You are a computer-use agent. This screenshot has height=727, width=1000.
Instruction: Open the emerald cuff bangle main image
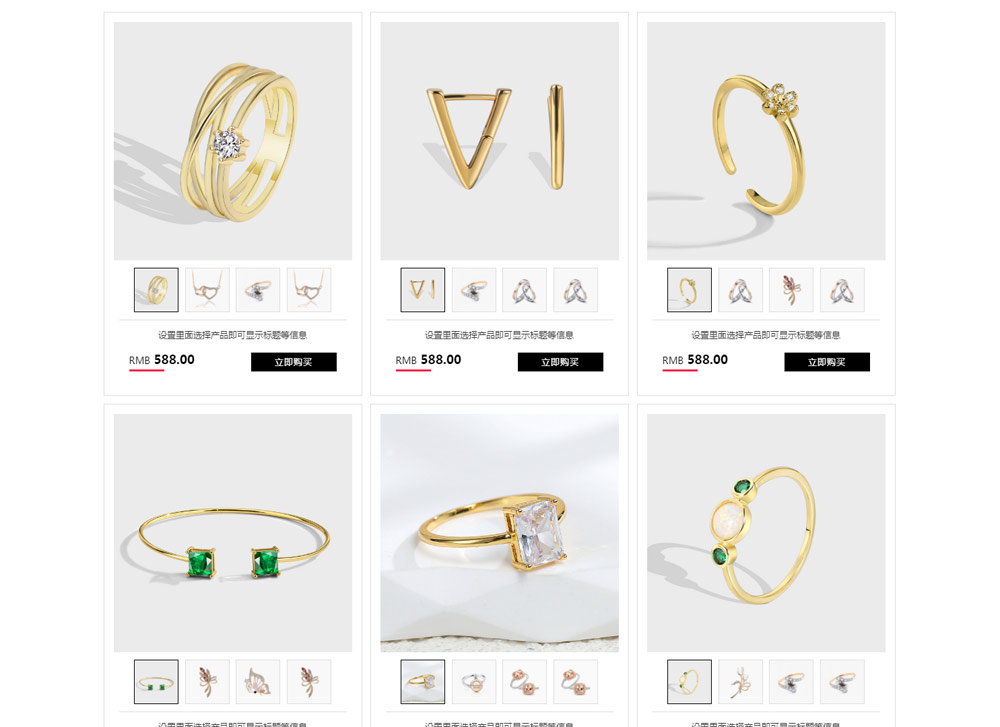233,533
